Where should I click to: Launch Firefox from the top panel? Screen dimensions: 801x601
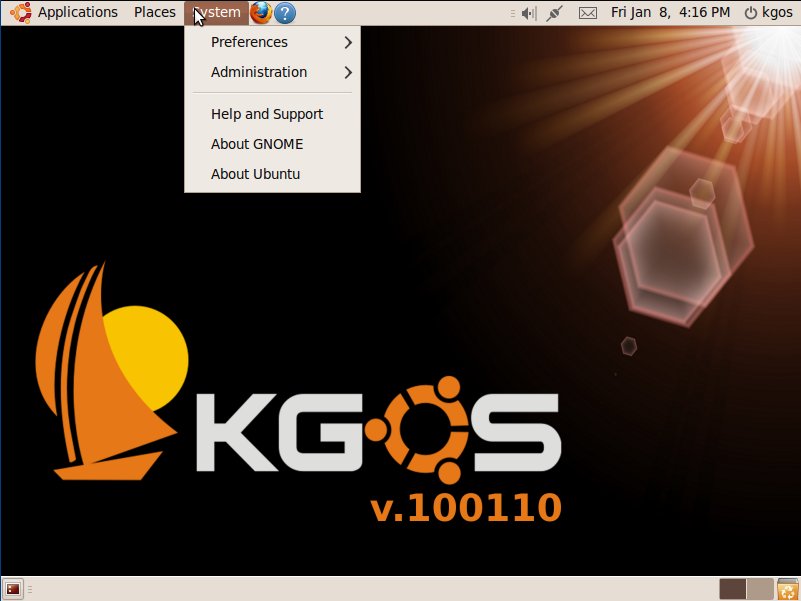pos(261,13)
